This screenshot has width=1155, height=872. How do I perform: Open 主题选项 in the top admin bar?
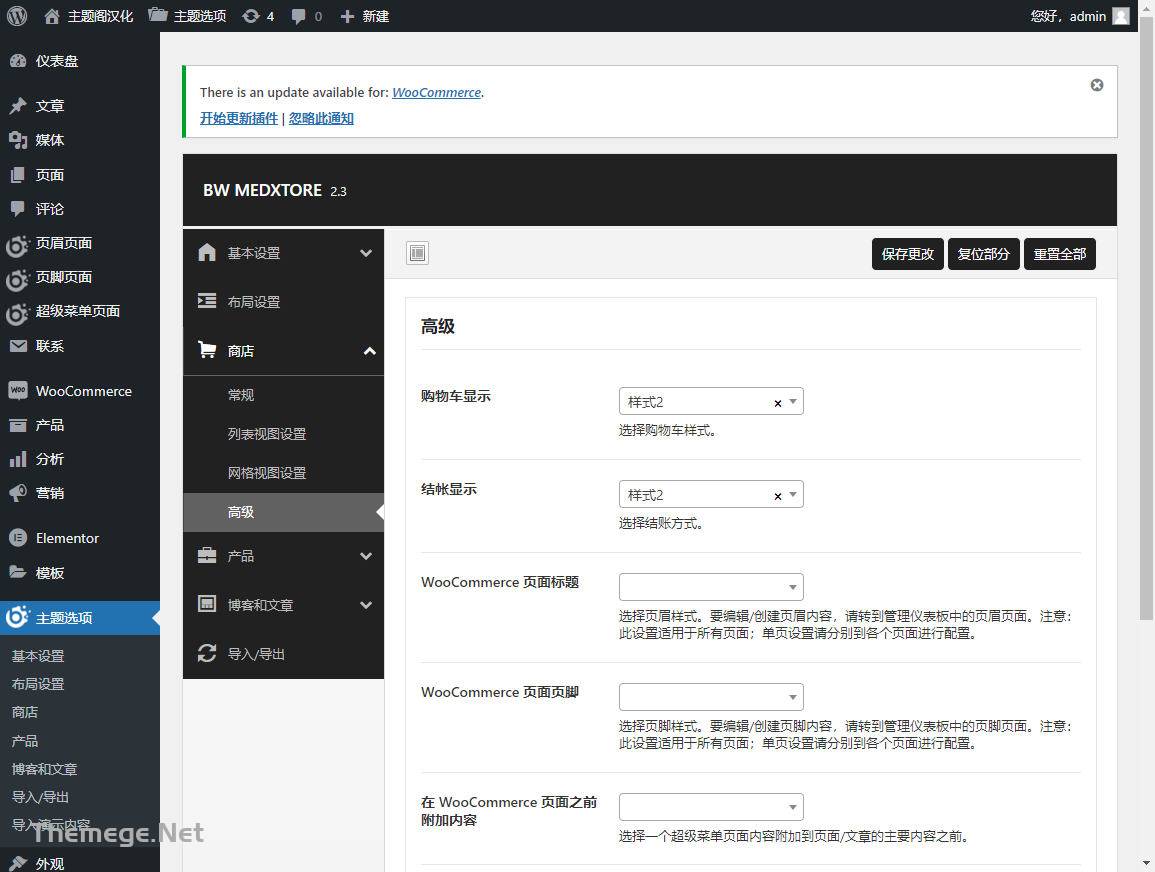(x=187, y=16)
